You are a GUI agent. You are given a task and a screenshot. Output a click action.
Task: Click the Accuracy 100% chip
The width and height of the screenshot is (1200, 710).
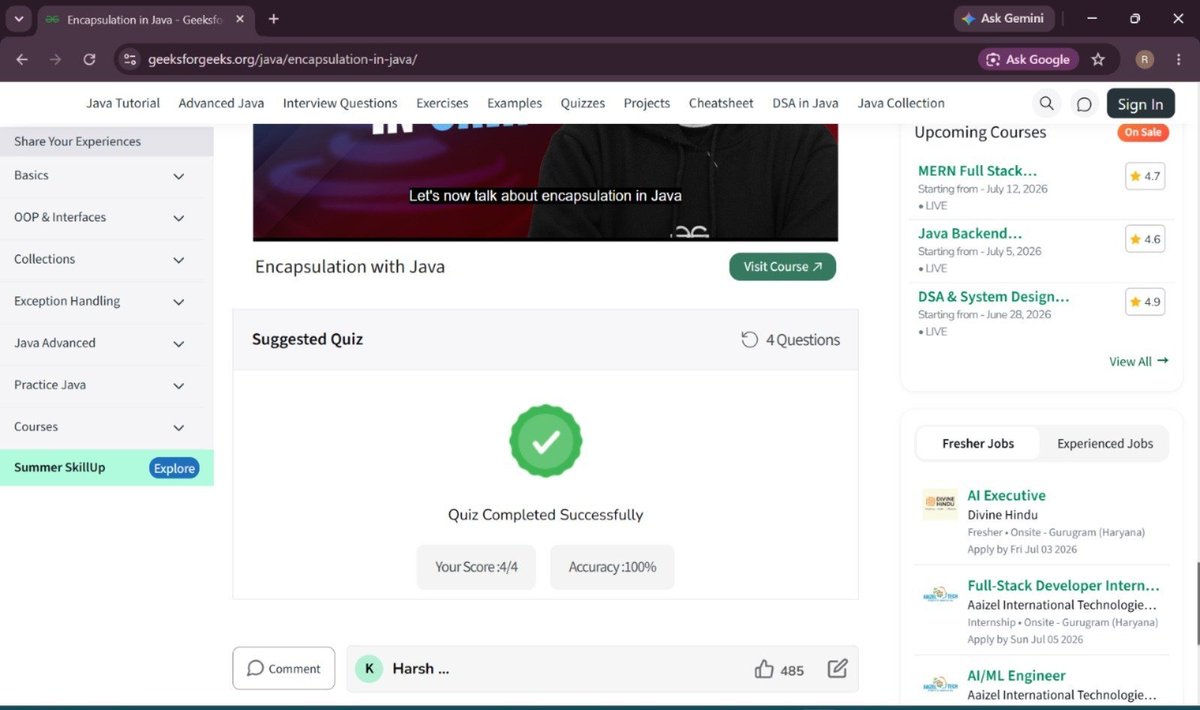click(612, 567)
